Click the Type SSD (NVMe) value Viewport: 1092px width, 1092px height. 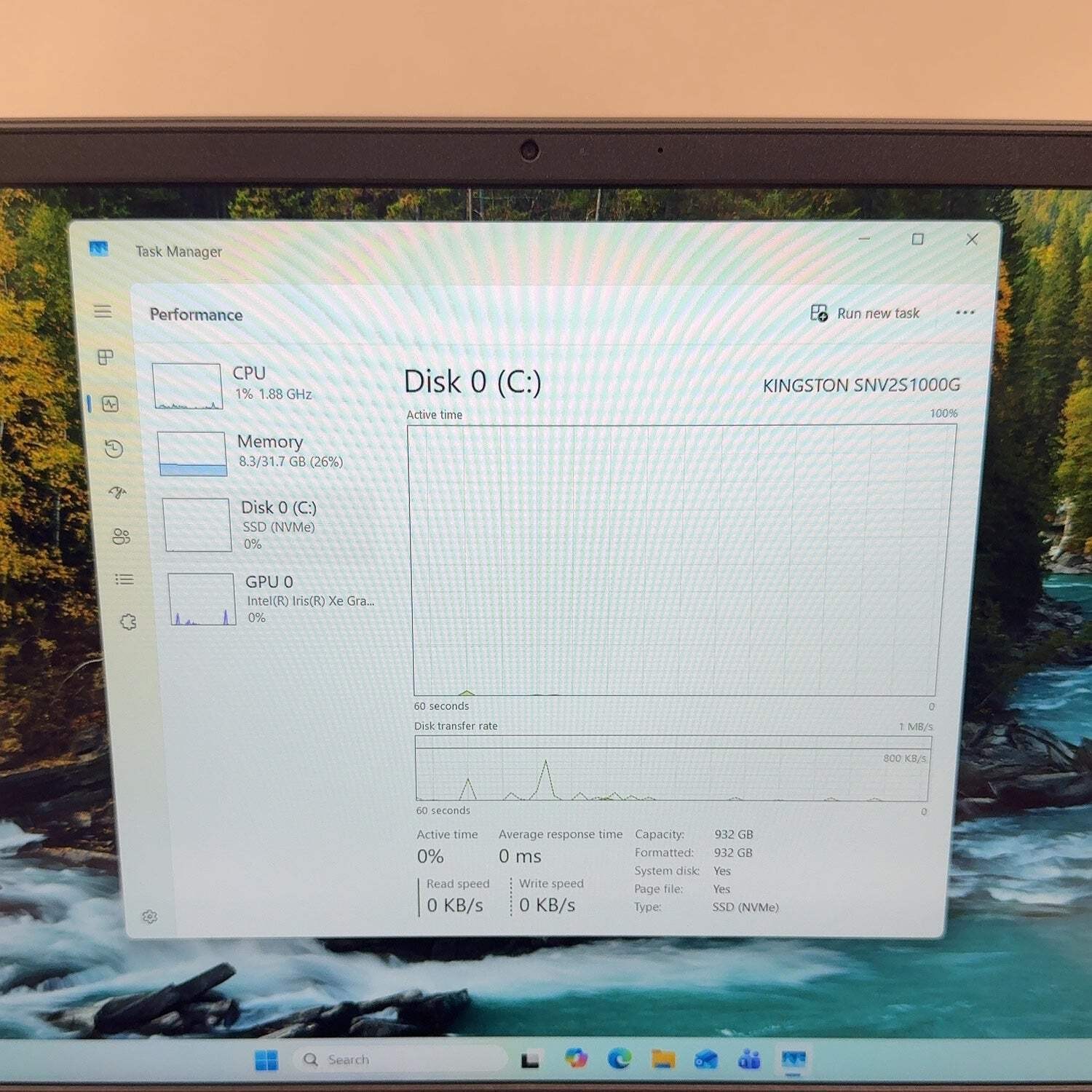(x=745, y=907)
